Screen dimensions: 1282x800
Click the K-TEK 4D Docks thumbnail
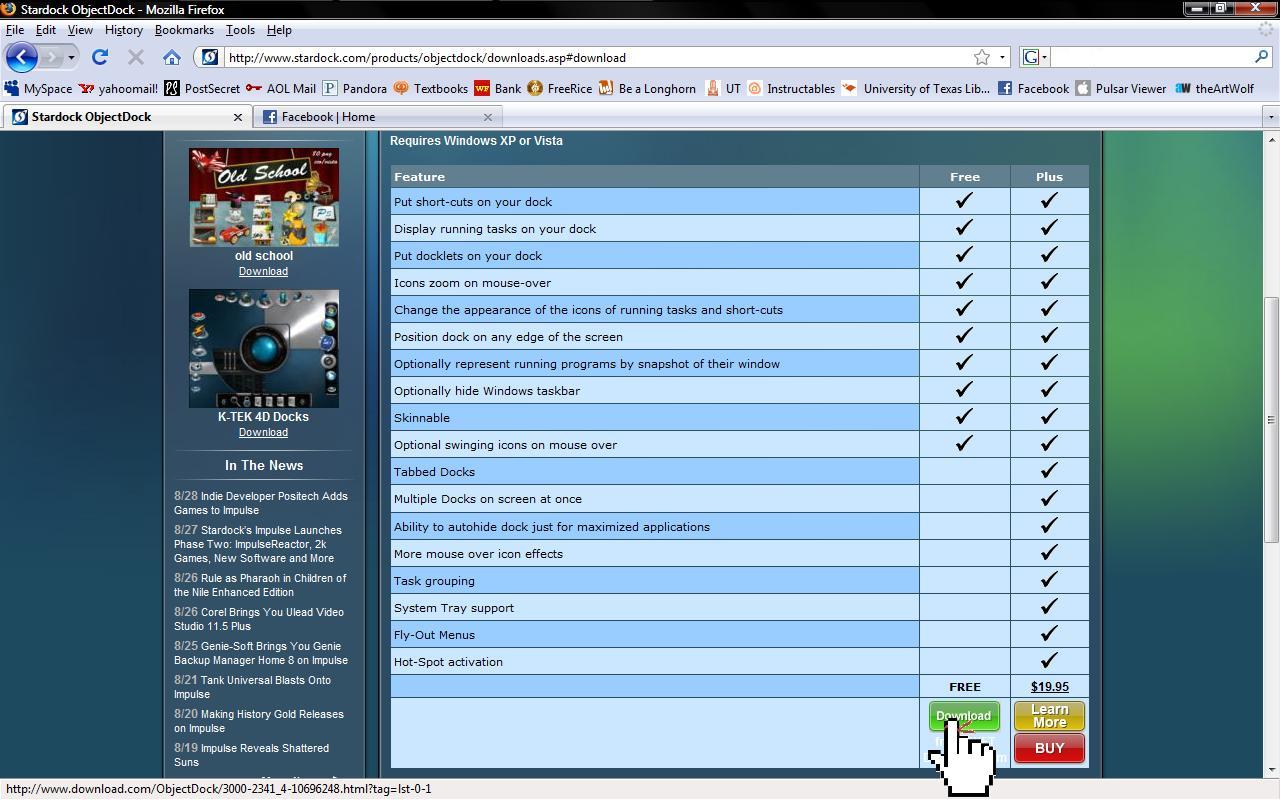tap(264, 348)
